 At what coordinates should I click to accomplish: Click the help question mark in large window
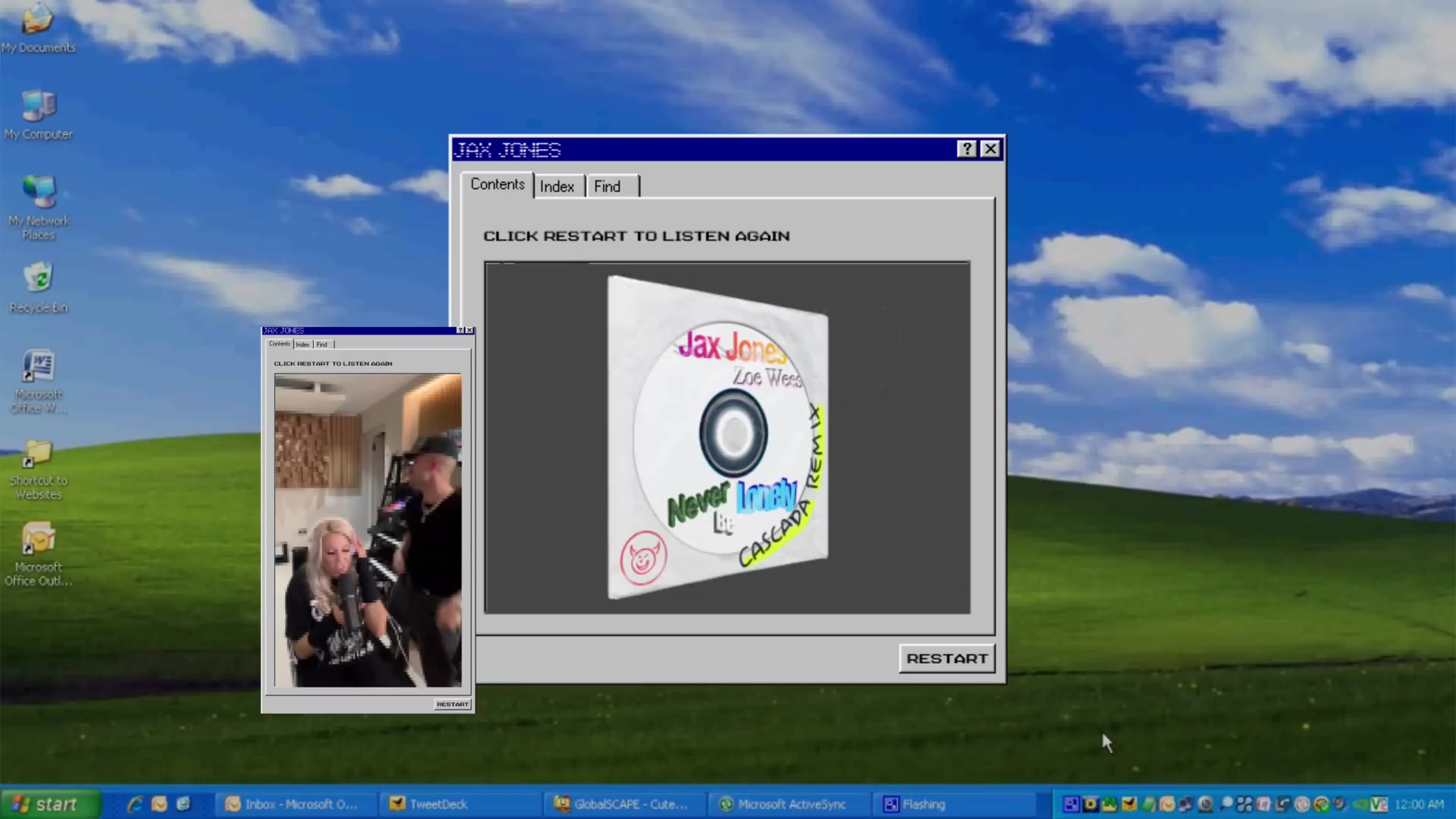click(x=967, y=149)
